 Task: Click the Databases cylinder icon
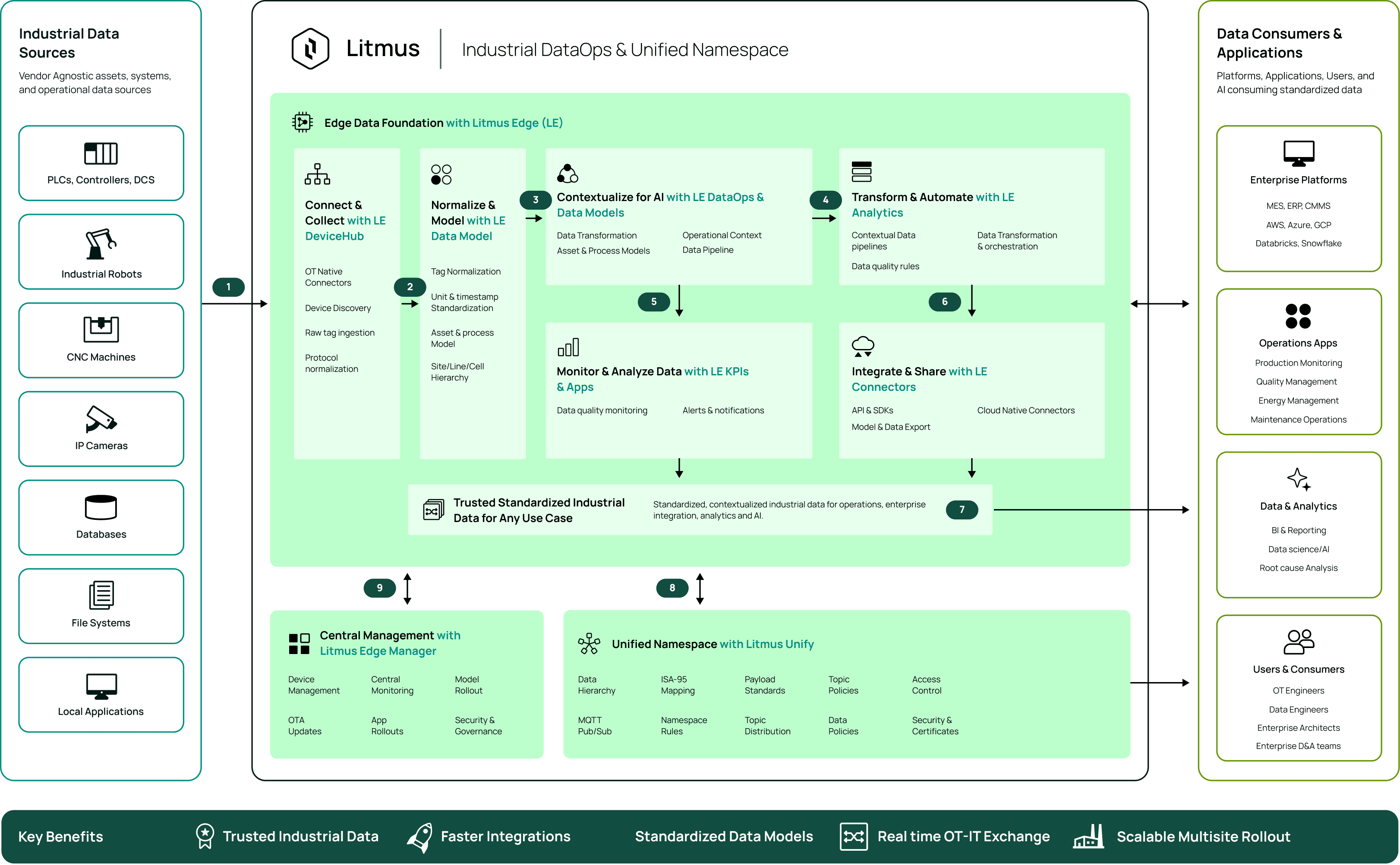pos(101,507)
